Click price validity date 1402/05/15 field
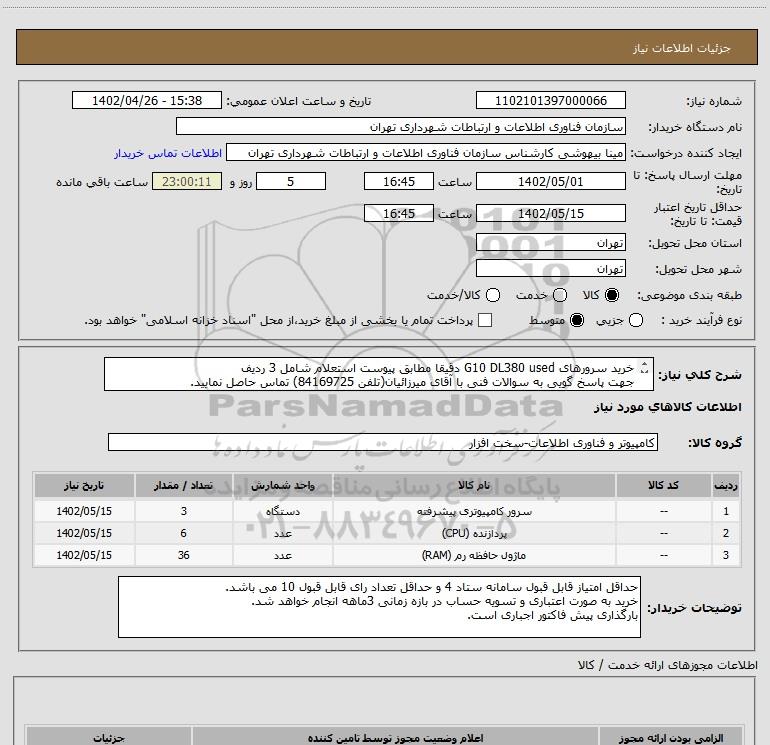 point(550,213)
